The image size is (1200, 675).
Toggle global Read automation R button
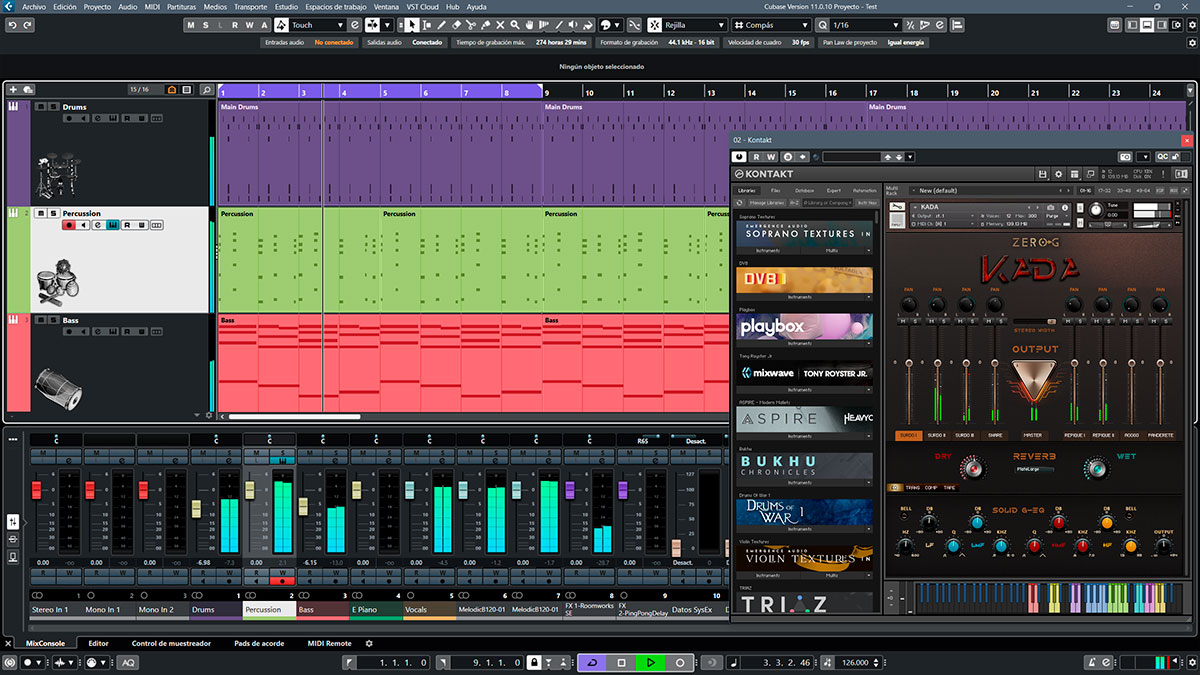[235, 25]
